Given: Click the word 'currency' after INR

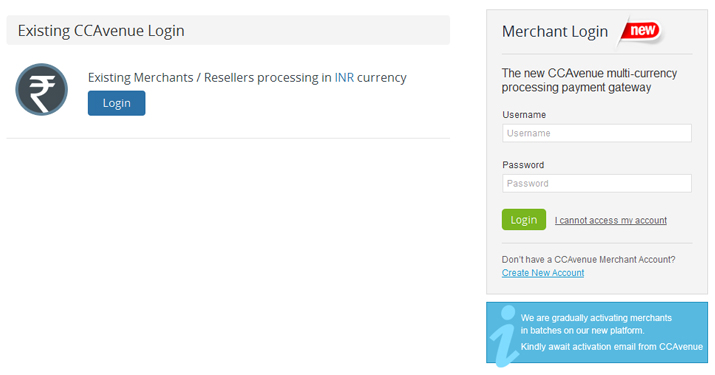Looking at the screenshot, I should (x=382, y=78).
